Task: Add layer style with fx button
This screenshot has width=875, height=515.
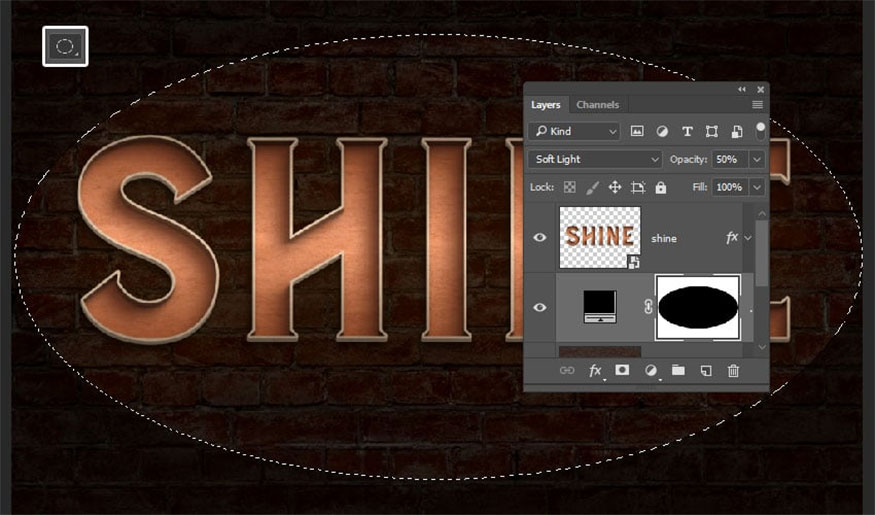Action: [x=595, y=371]
